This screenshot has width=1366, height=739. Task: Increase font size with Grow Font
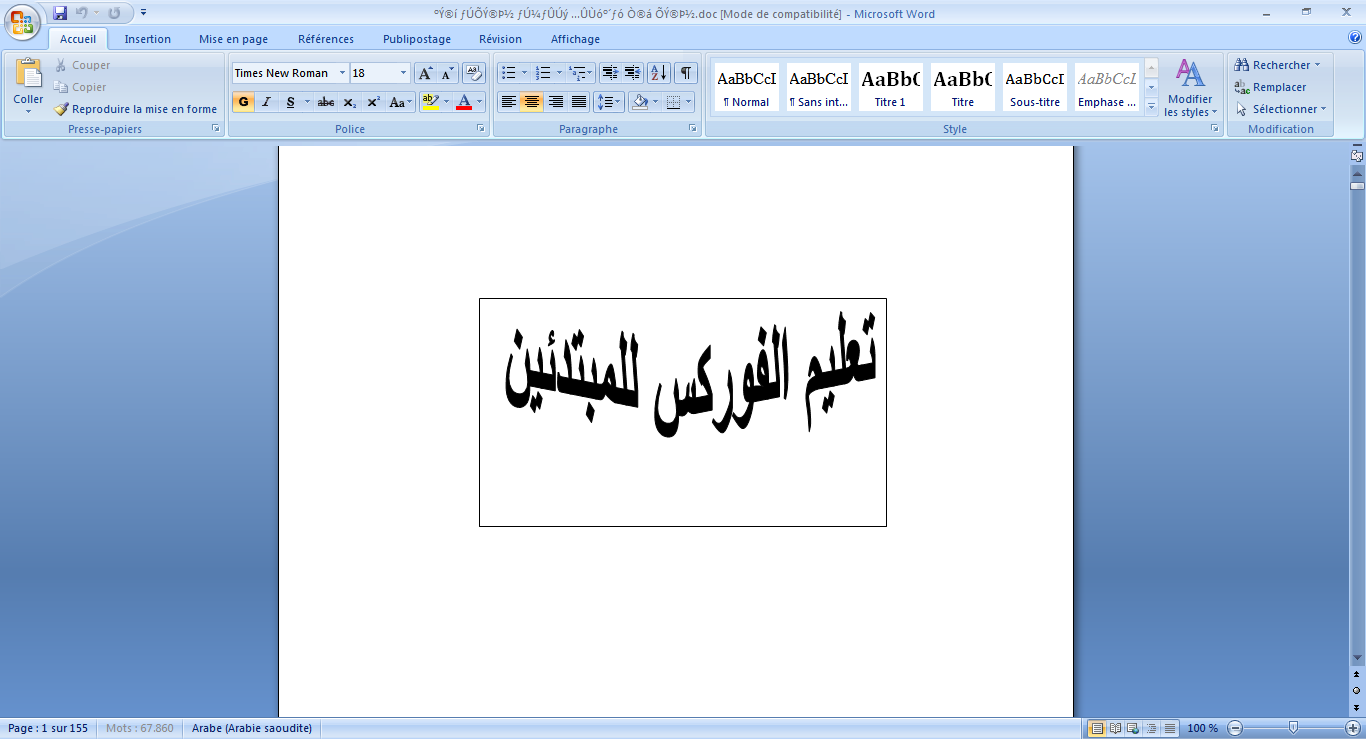click(425, 73)
